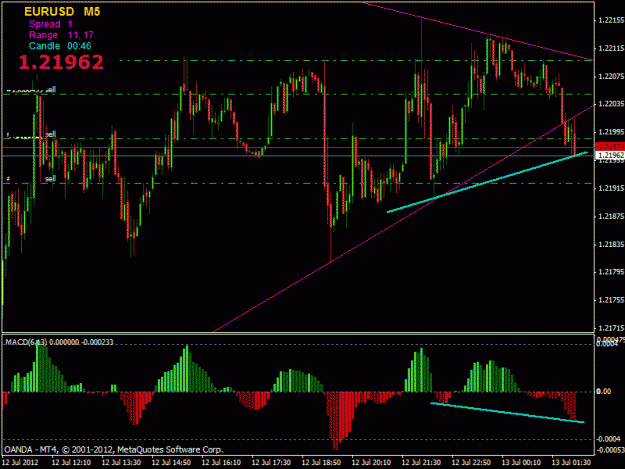Click the red price tag on the axis
Screen dimensions: 625x469
pyautogui.click(x=610, y=146)
